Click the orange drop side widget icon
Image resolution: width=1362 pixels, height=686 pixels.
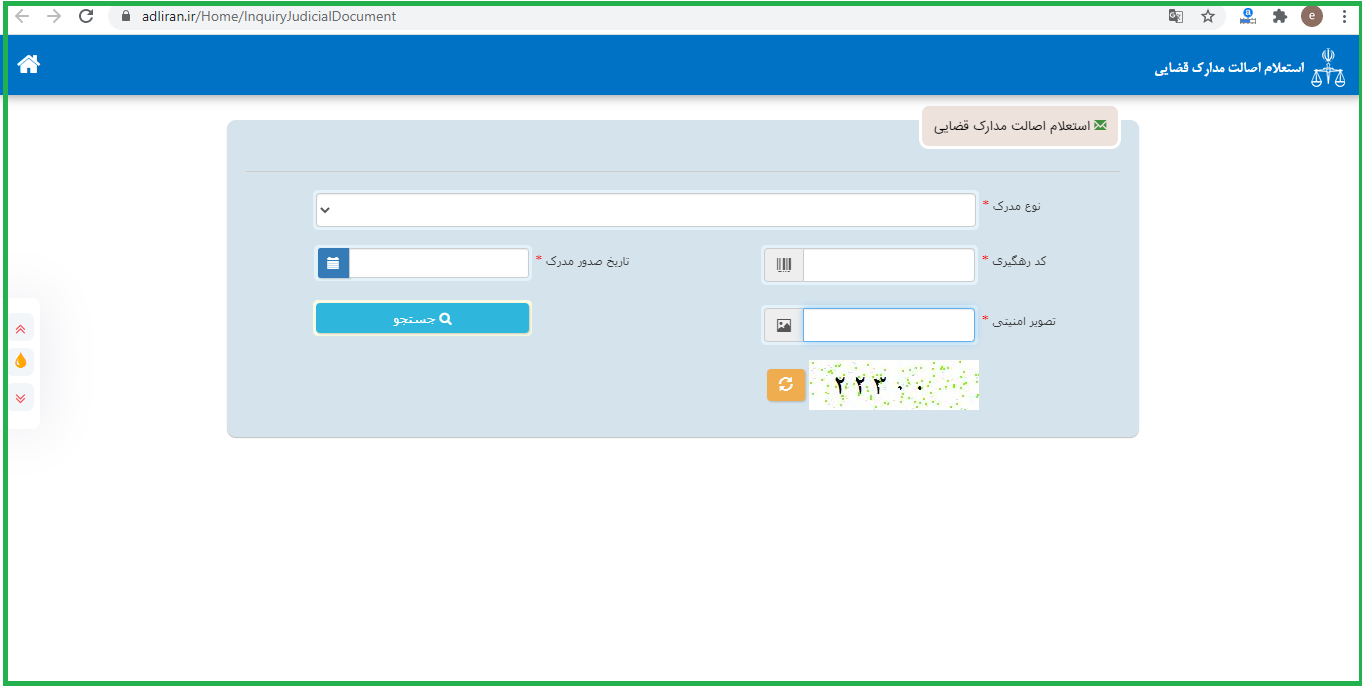pyautogui.click(x=21, y=361)
